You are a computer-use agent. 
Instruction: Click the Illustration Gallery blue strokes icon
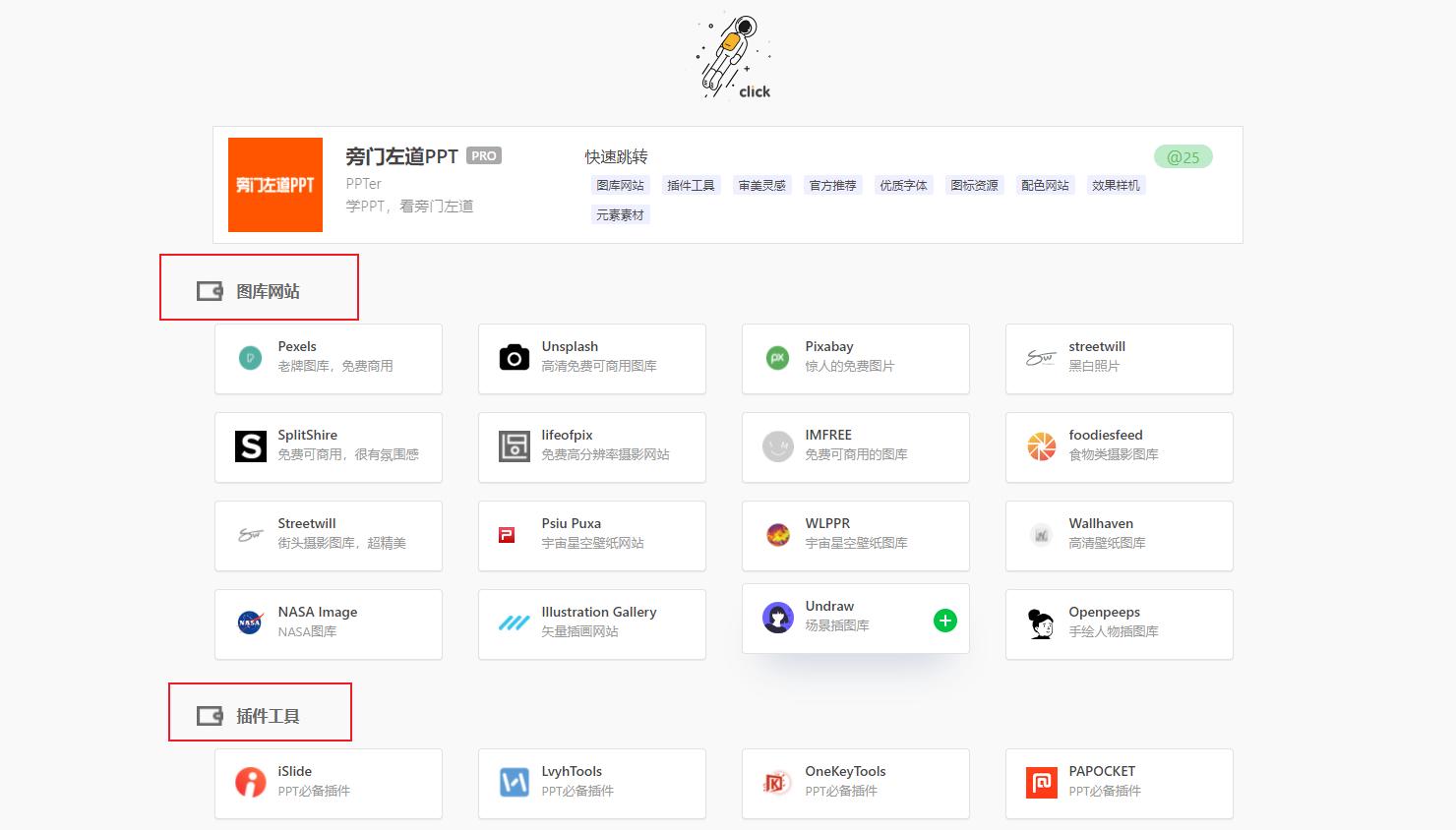click(514, 623)
